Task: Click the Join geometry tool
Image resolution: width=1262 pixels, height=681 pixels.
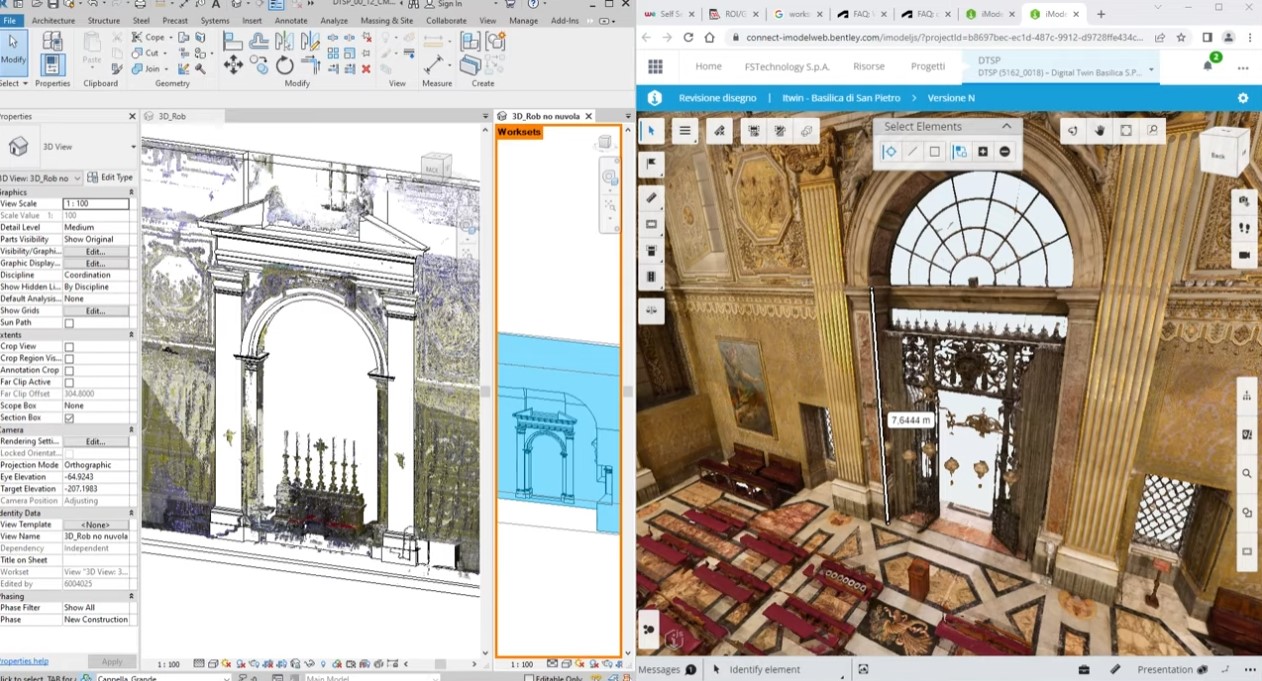Action: (149, 69)
